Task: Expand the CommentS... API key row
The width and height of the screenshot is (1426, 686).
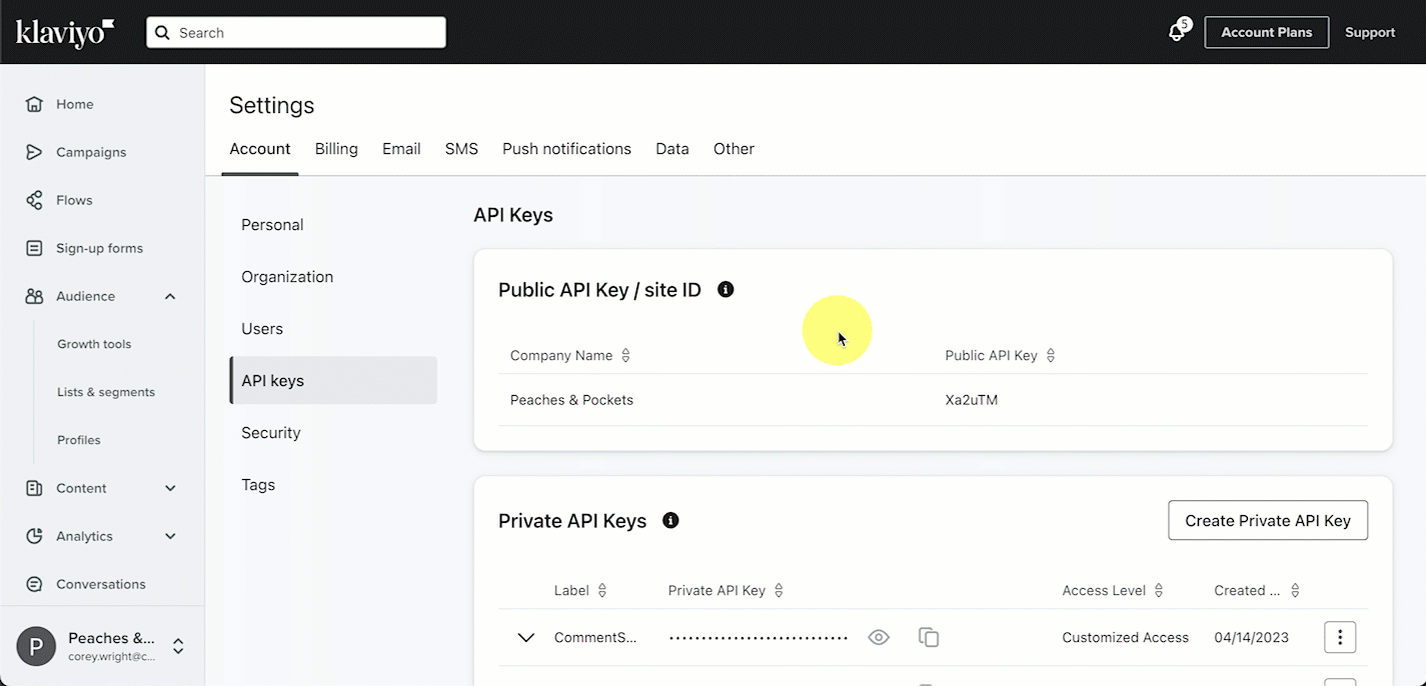Action: pos(526,637)
